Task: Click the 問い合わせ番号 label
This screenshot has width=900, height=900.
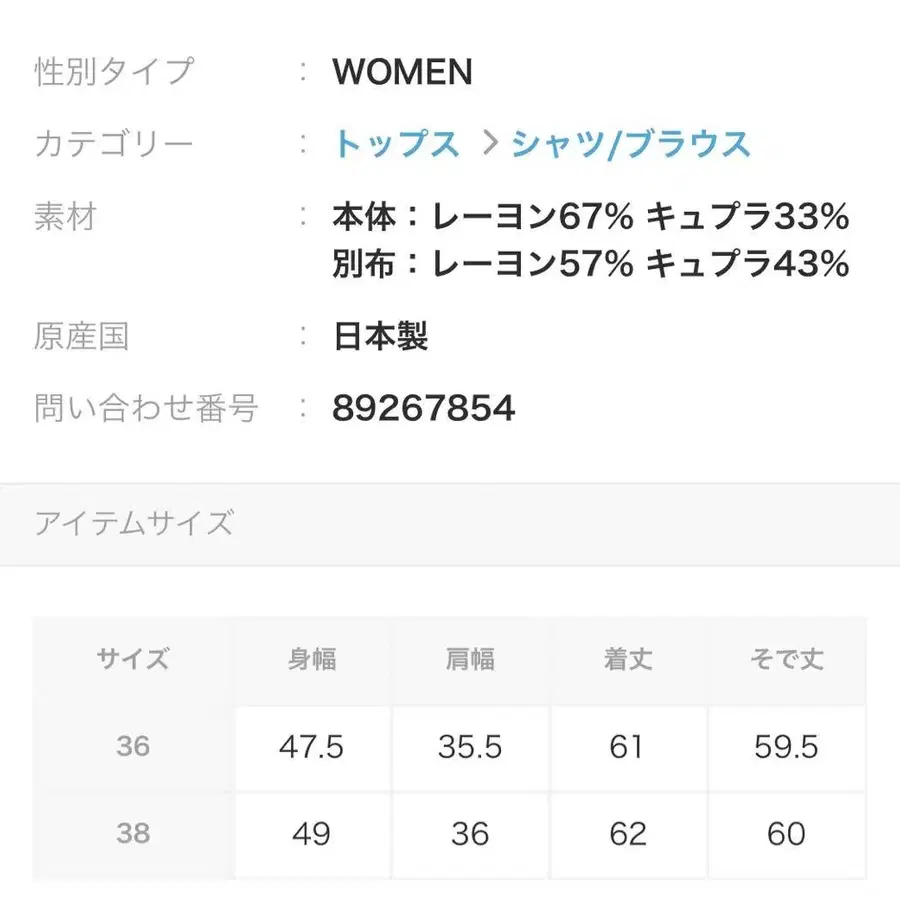Action: point(147,408)
